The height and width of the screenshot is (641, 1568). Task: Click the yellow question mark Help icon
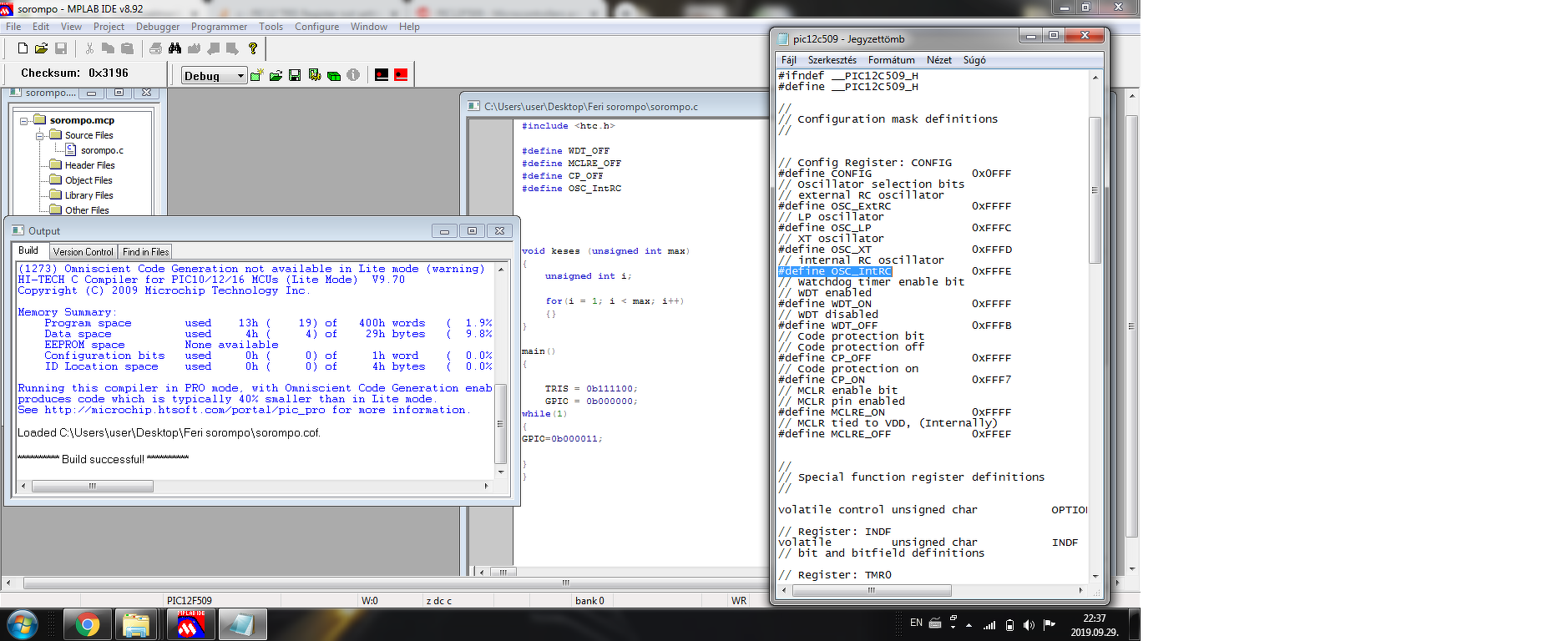[252, 48]
